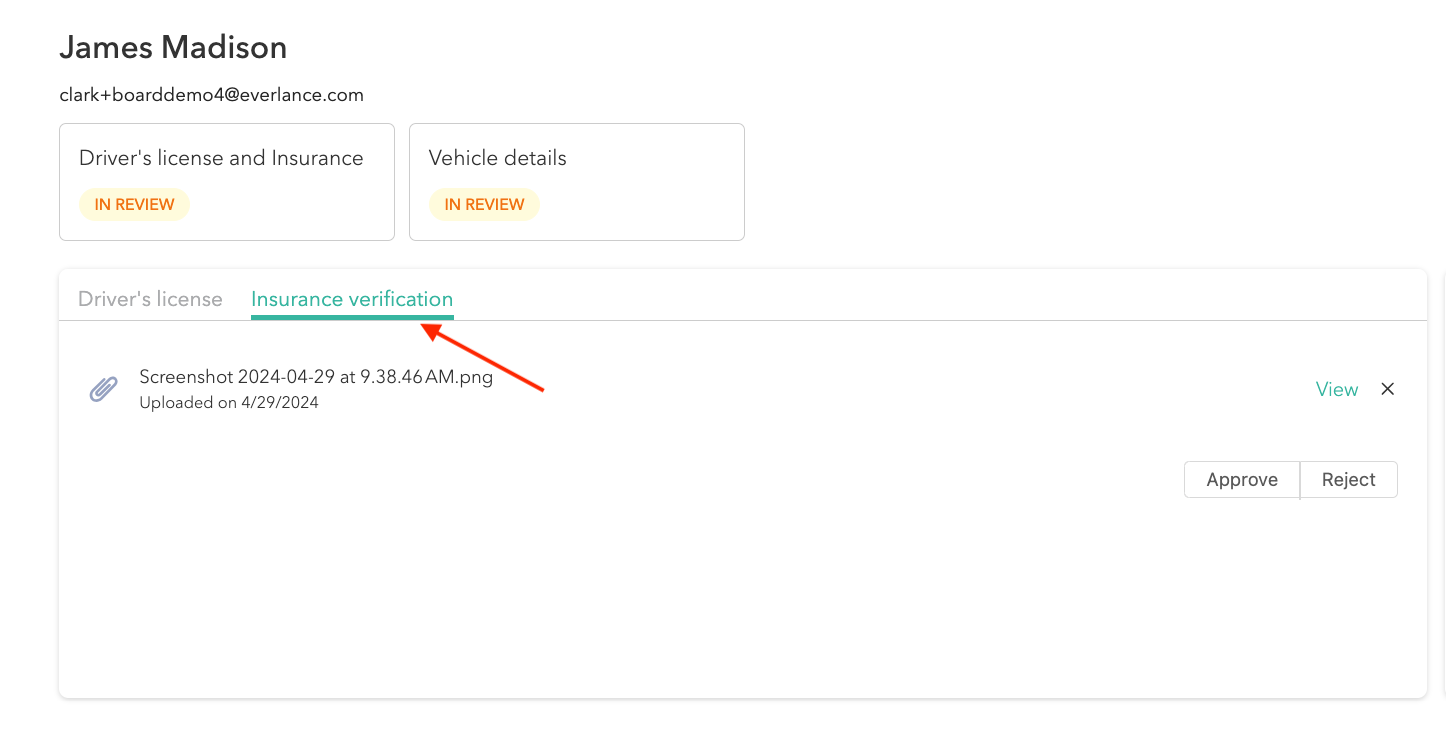
Task: Switch to the Driver's license tab
Action: tap(150, 299)
